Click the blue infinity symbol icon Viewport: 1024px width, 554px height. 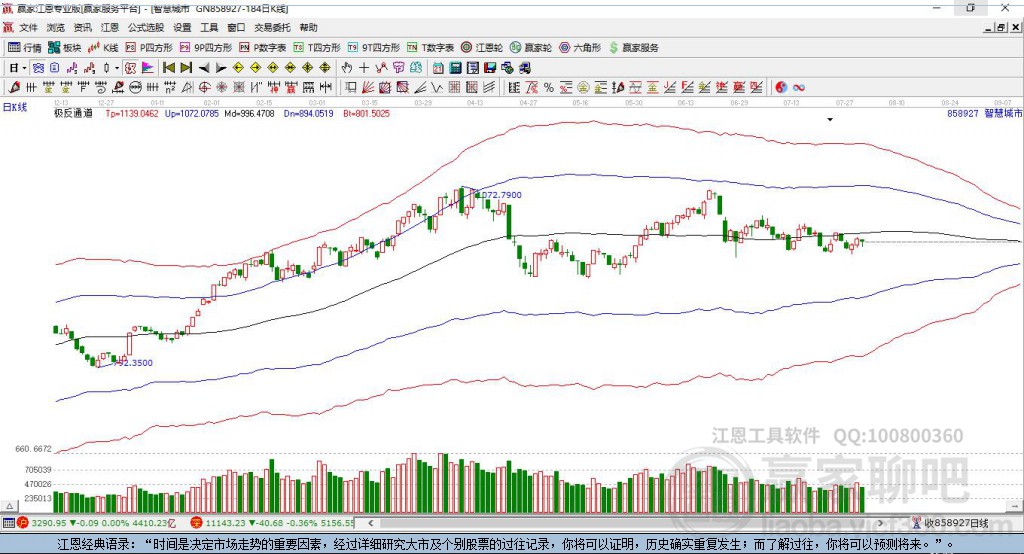click(x=799, y=87)
